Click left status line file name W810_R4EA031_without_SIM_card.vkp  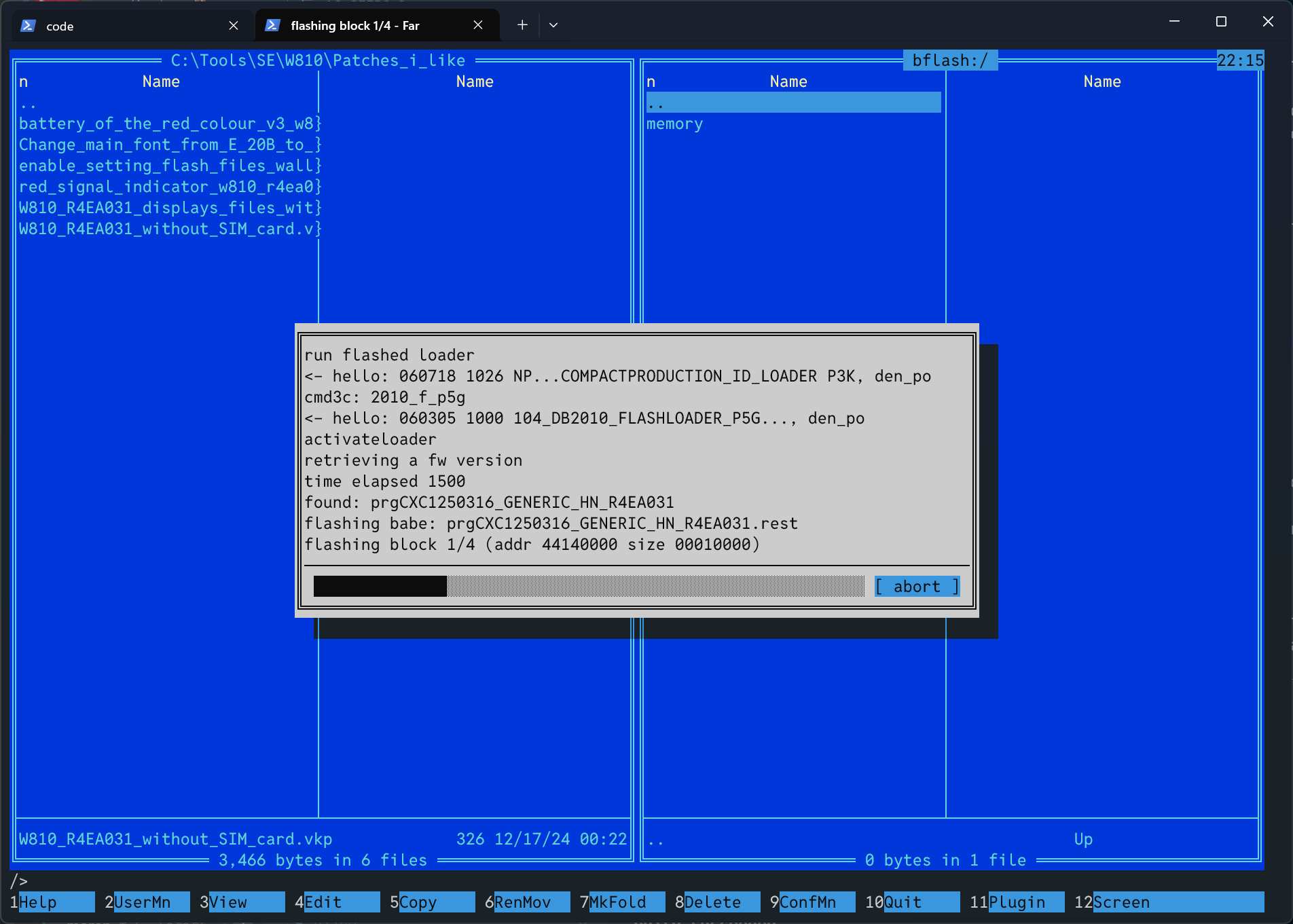point(175,839)
